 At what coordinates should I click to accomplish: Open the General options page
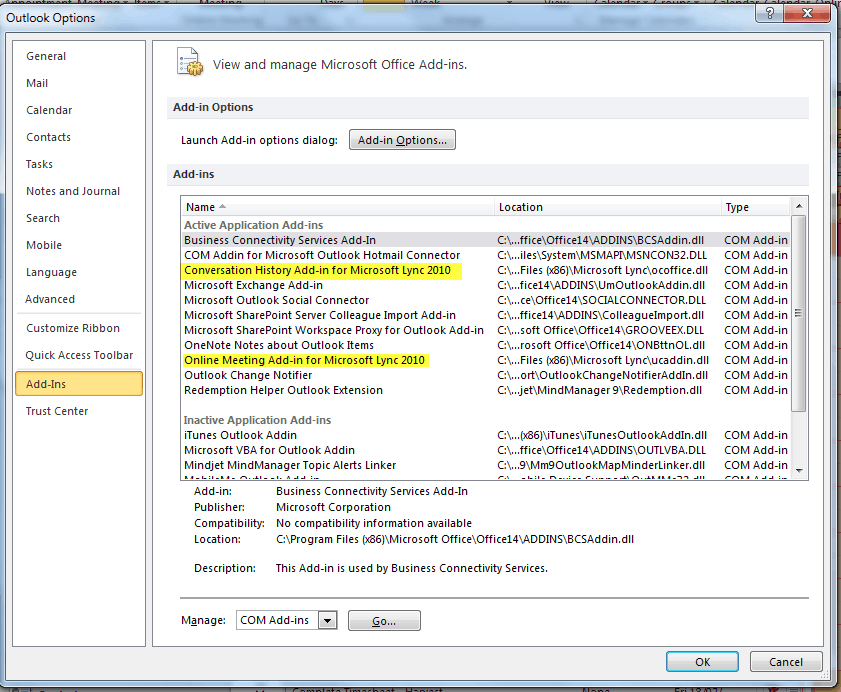pyautogui.click(x=46, y=56)
